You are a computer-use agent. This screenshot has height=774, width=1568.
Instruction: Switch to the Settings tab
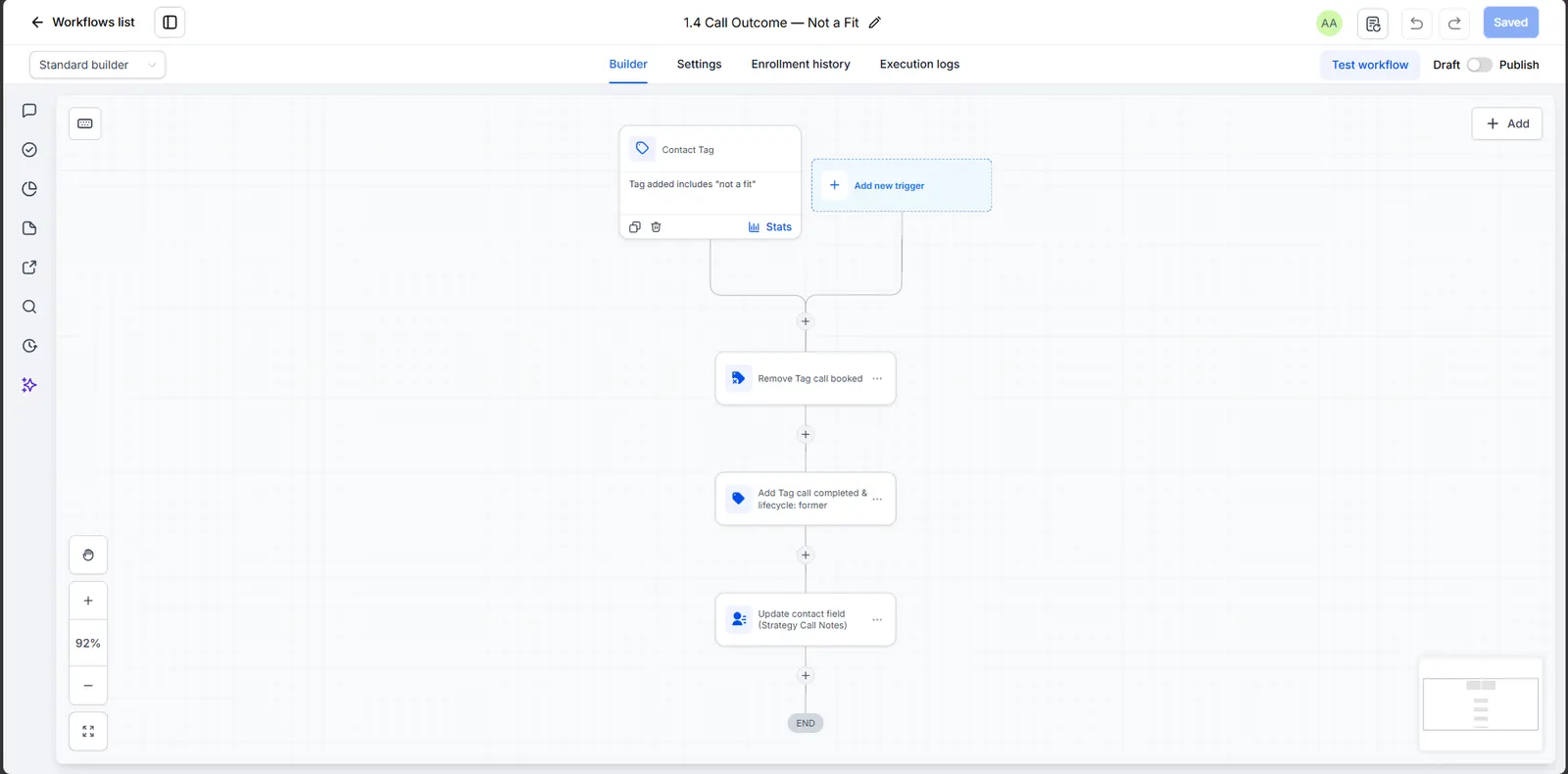[699, 65]
